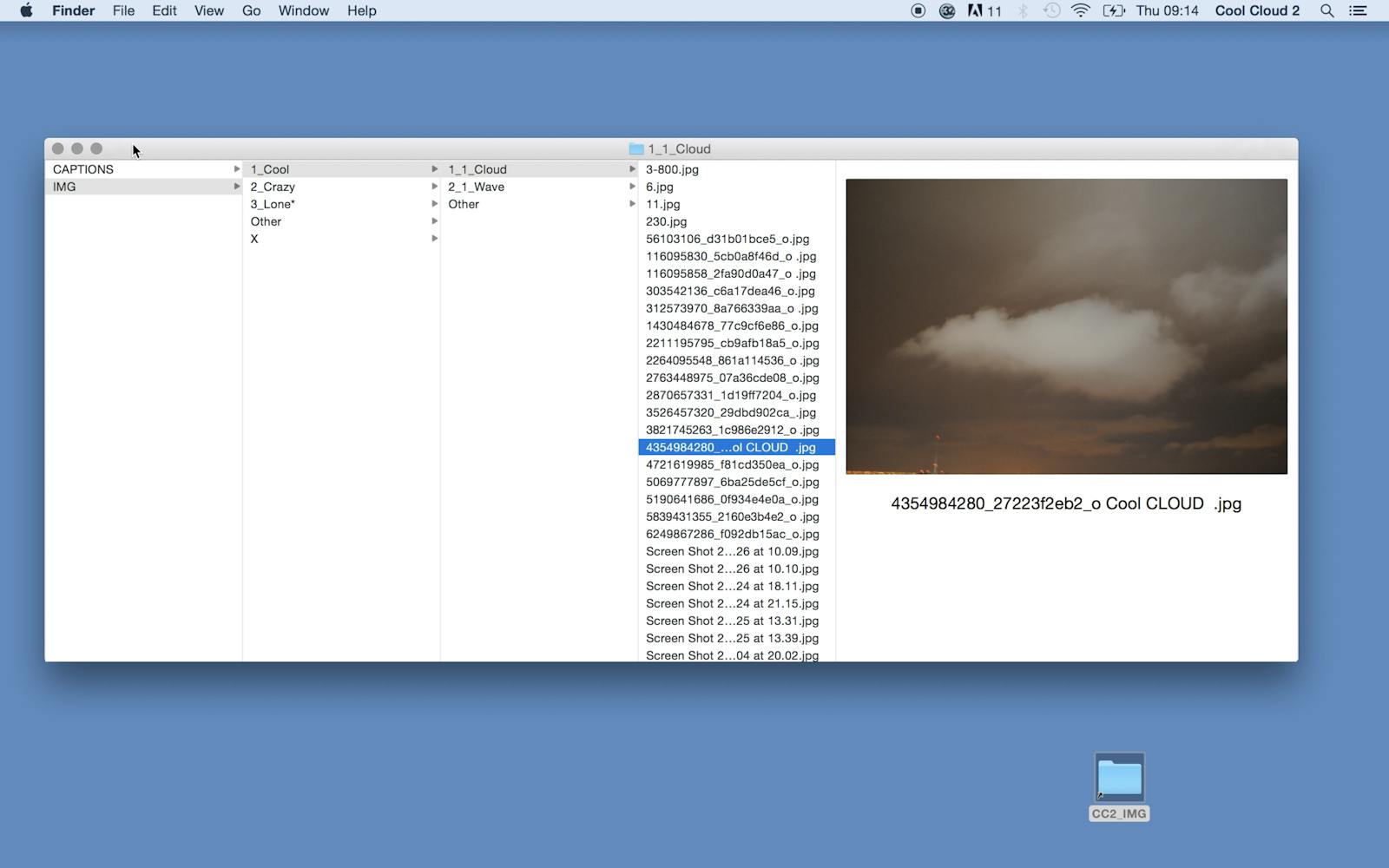
Task: Open the Time Machine menu bar icon
Action: tap(1051, 10)
